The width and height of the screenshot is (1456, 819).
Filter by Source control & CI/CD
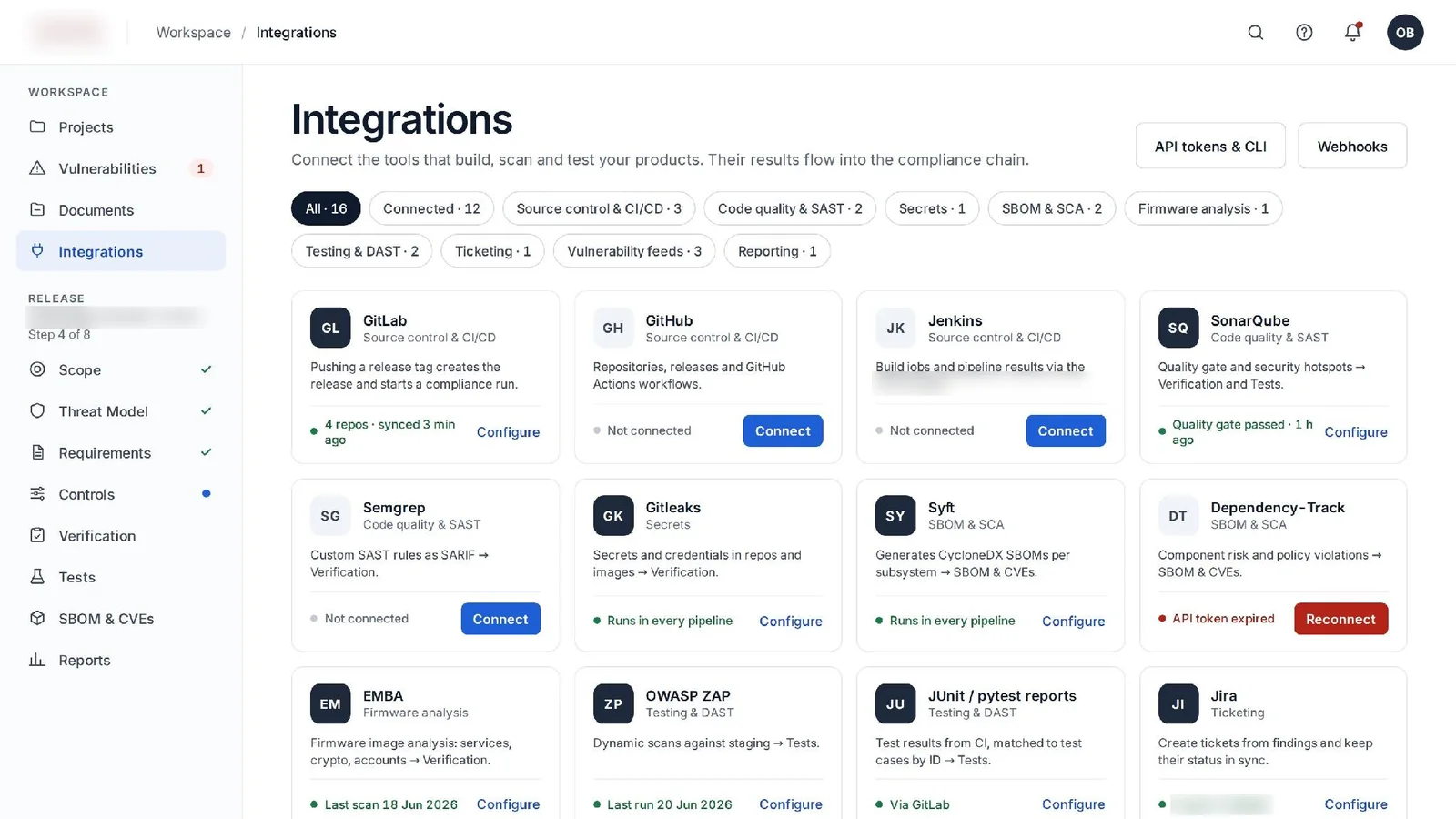point(599,208)
